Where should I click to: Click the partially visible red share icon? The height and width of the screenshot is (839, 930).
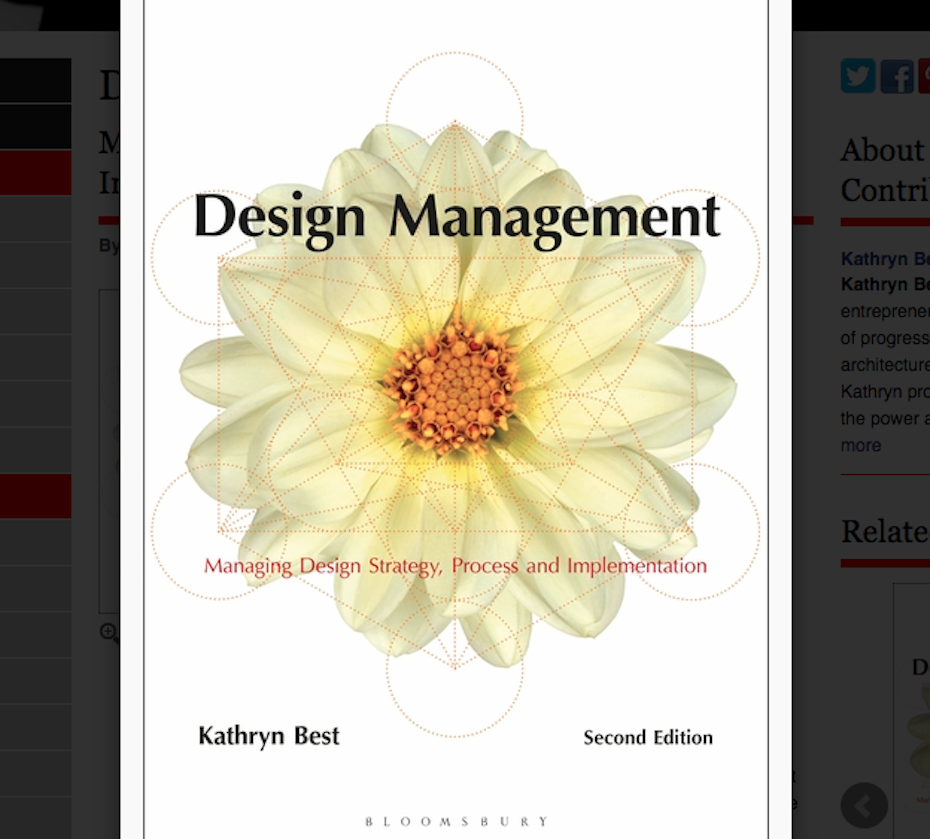click(924, 76)
